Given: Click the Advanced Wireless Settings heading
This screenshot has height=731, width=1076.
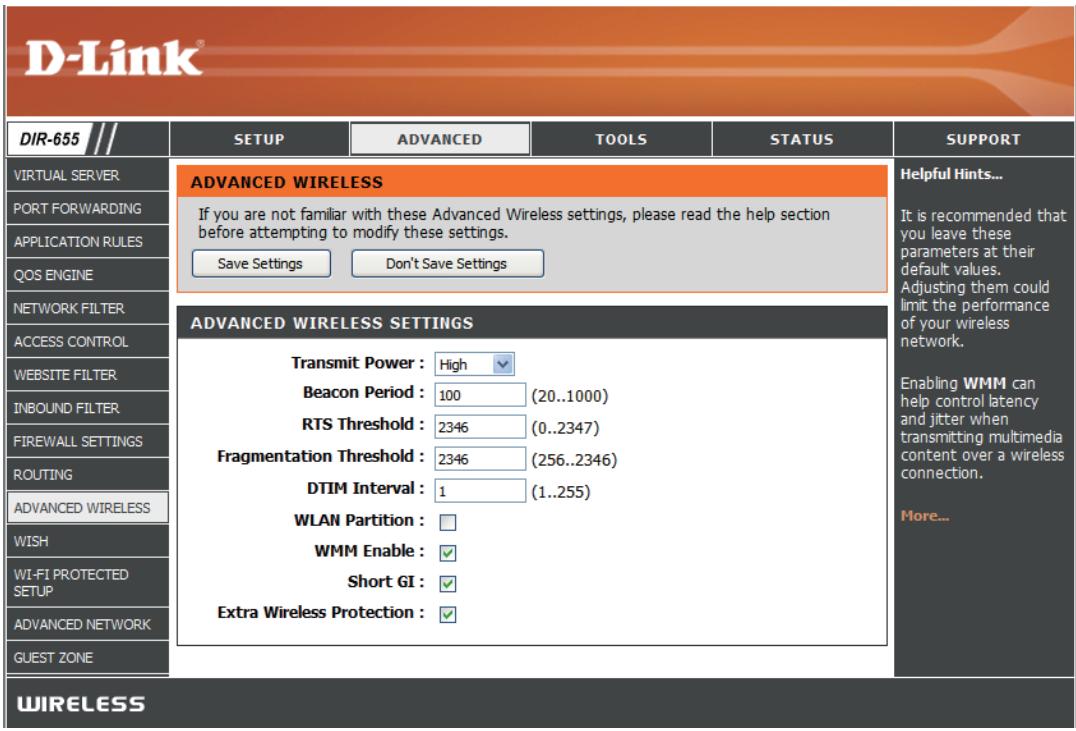Looking at the screenshot, I should tap(332, 323).
